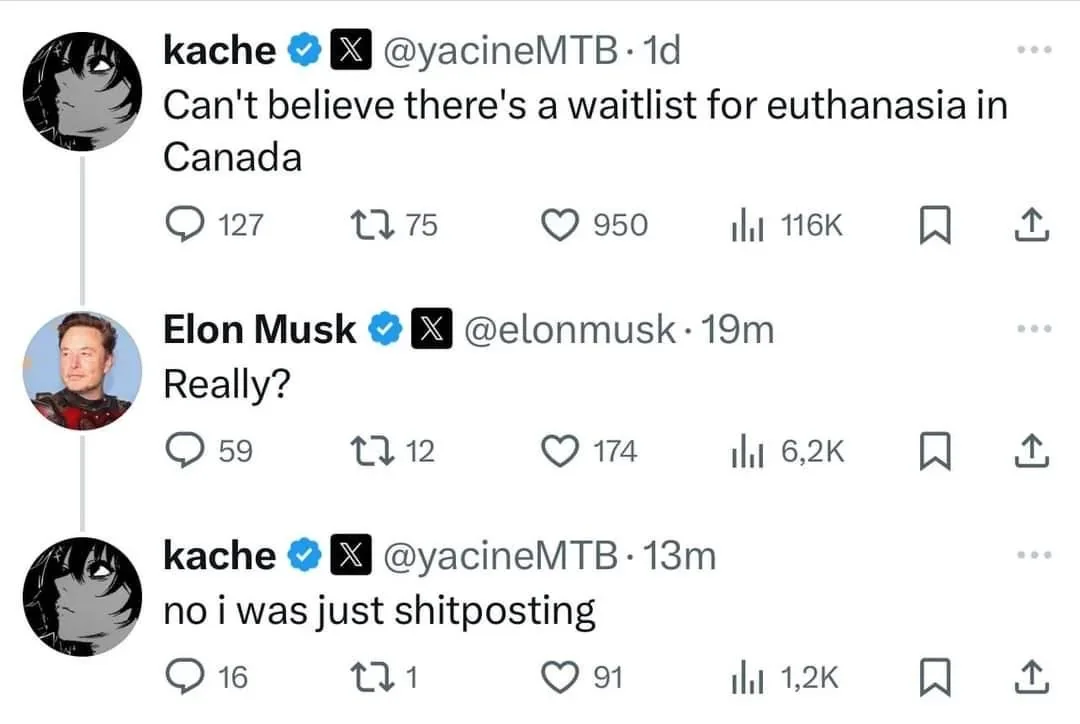
Task: Open more options on Elon Musk's tweet
Action: tap(1035, 328)
